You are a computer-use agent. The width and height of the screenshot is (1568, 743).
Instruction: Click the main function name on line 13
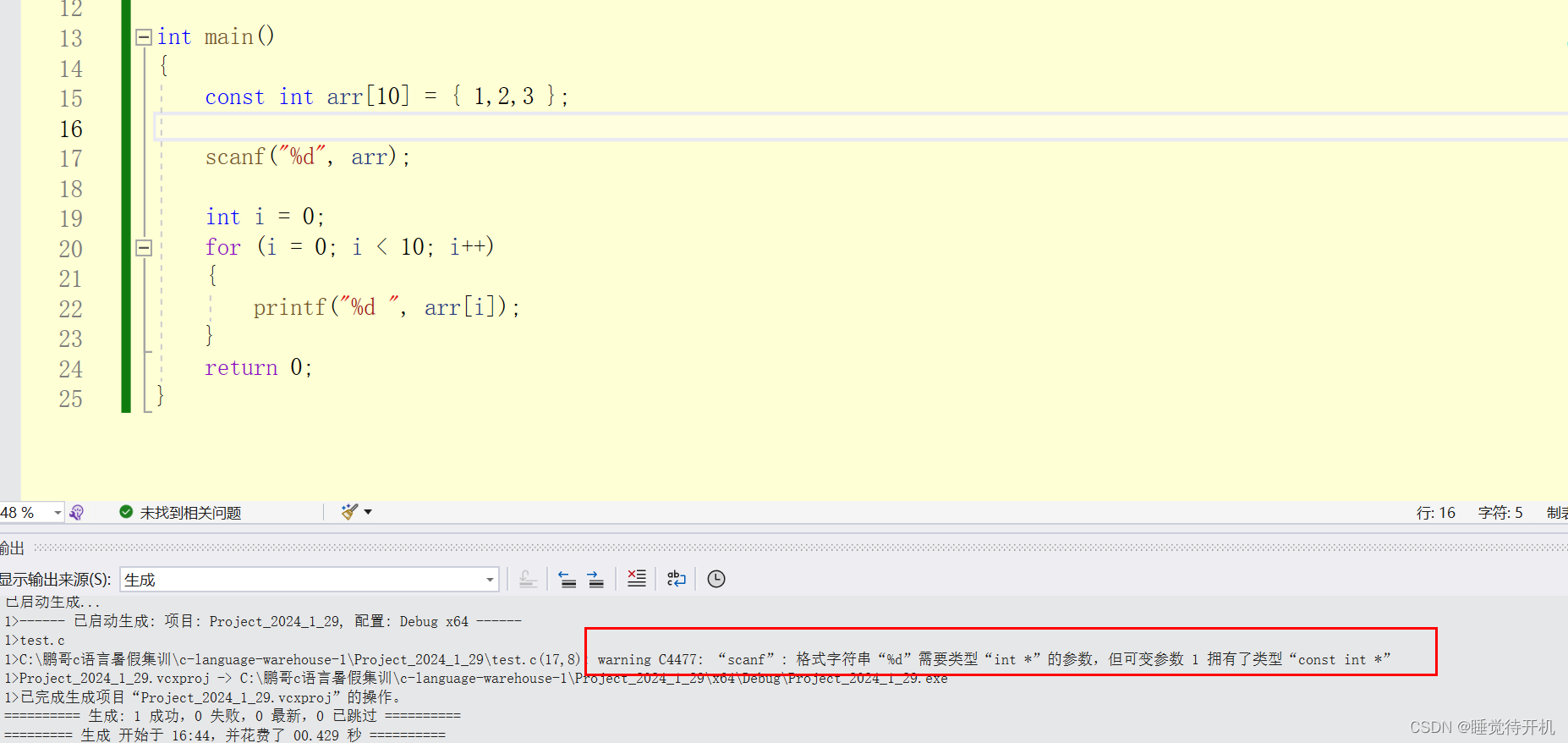point(229,37)
